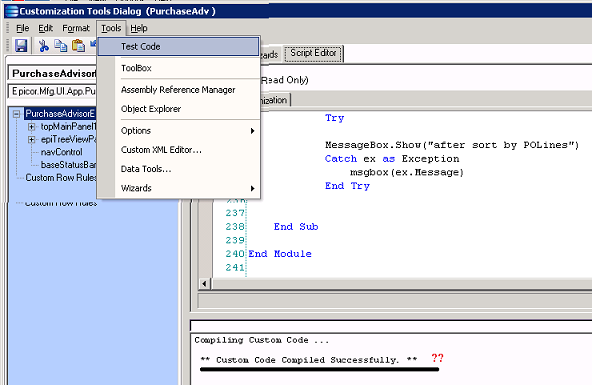Click the msgbox(ex.Message) line
592x385 pixels.
coord(407,172)
